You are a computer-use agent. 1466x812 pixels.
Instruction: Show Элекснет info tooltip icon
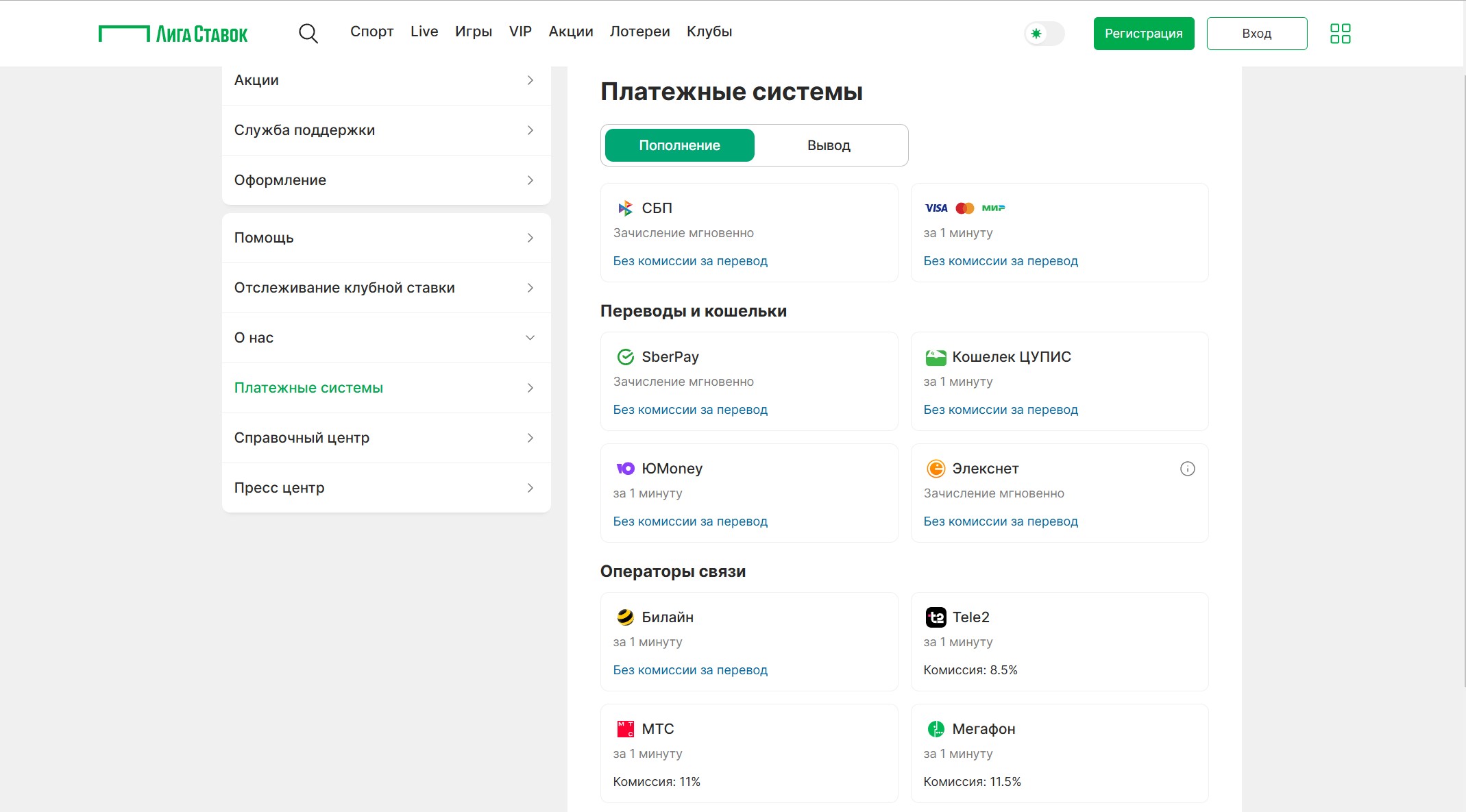pyautogui.click(x=1187, y=469)
